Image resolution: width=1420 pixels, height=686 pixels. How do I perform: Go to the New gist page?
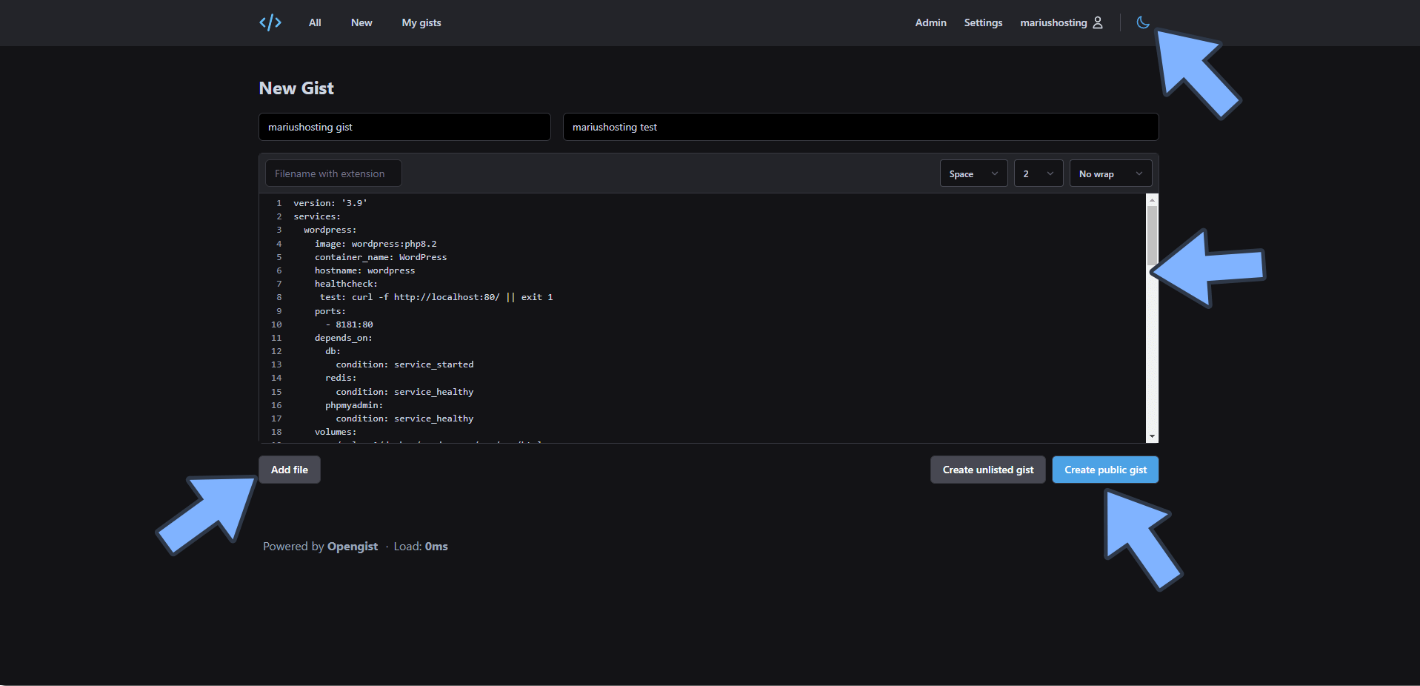point(361,22)
